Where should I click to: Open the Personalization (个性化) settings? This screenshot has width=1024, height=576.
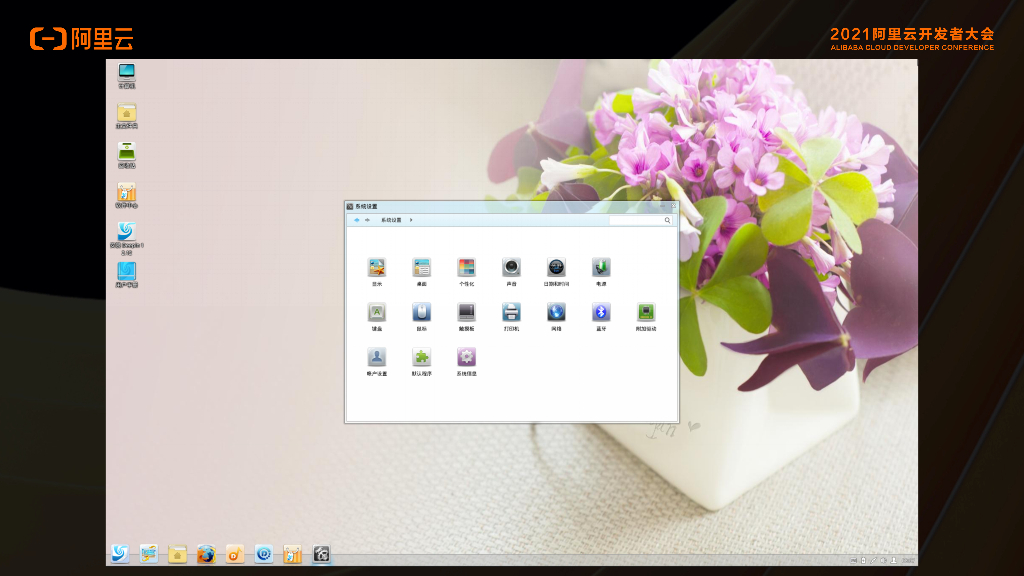point(466,268)
